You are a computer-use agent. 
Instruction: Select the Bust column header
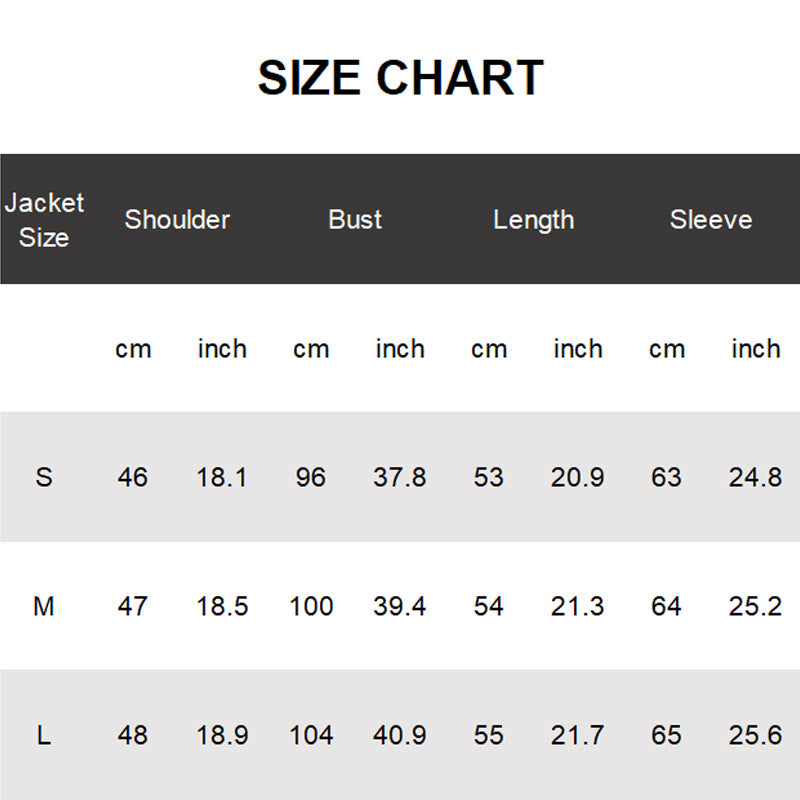pyautogui.click(x=355, y=220)
